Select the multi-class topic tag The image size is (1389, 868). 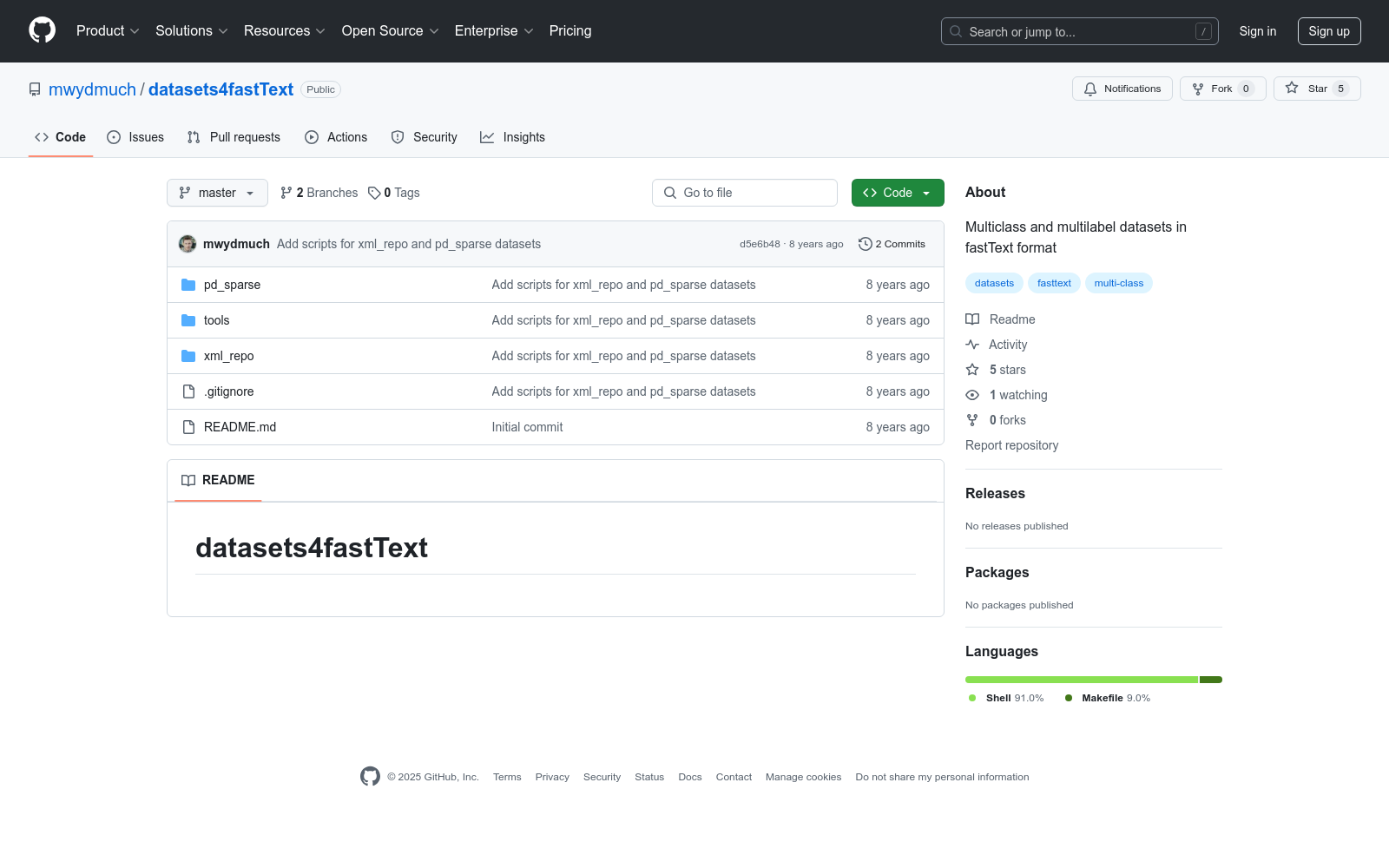(x=1119, y=283)
